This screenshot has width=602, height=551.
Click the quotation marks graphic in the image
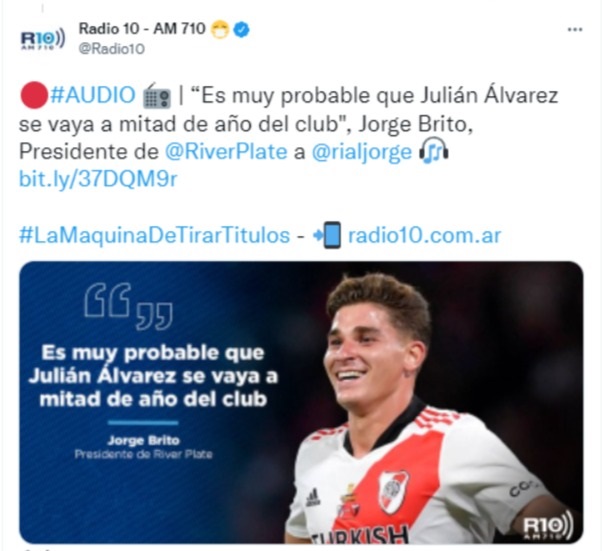[x=128, y=307]
